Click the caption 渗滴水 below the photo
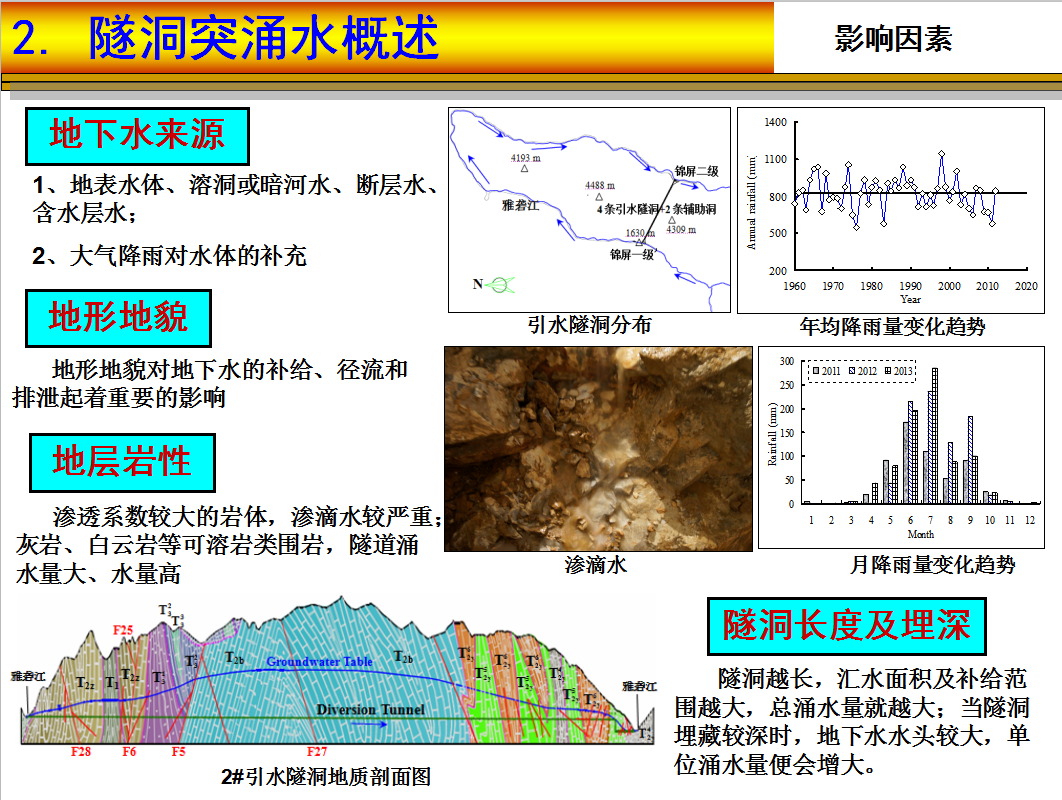 pyautogui.click(x=596, y=565)
